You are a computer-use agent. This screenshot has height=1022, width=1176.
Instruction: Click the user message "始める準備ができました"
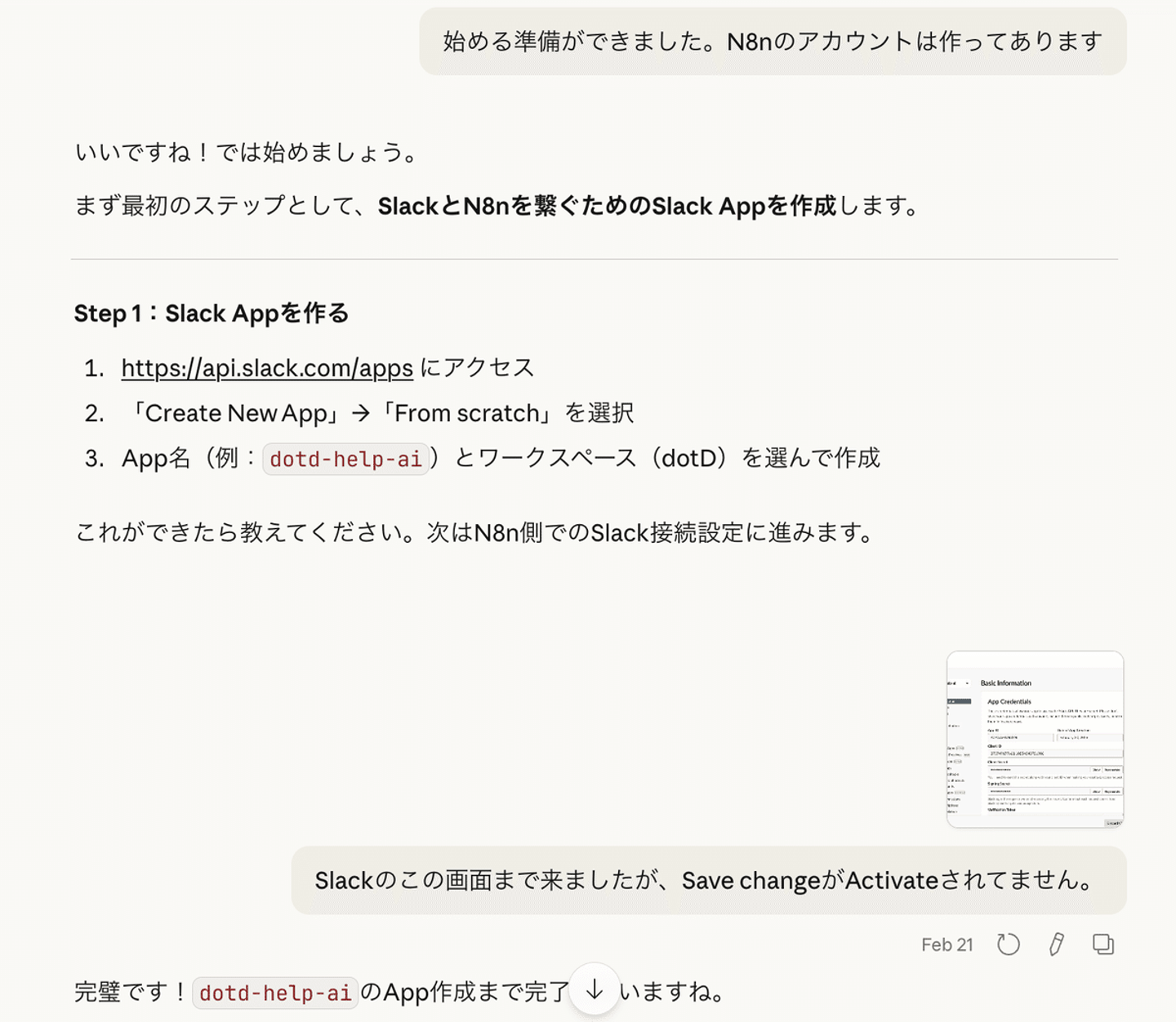click(773, 42)
